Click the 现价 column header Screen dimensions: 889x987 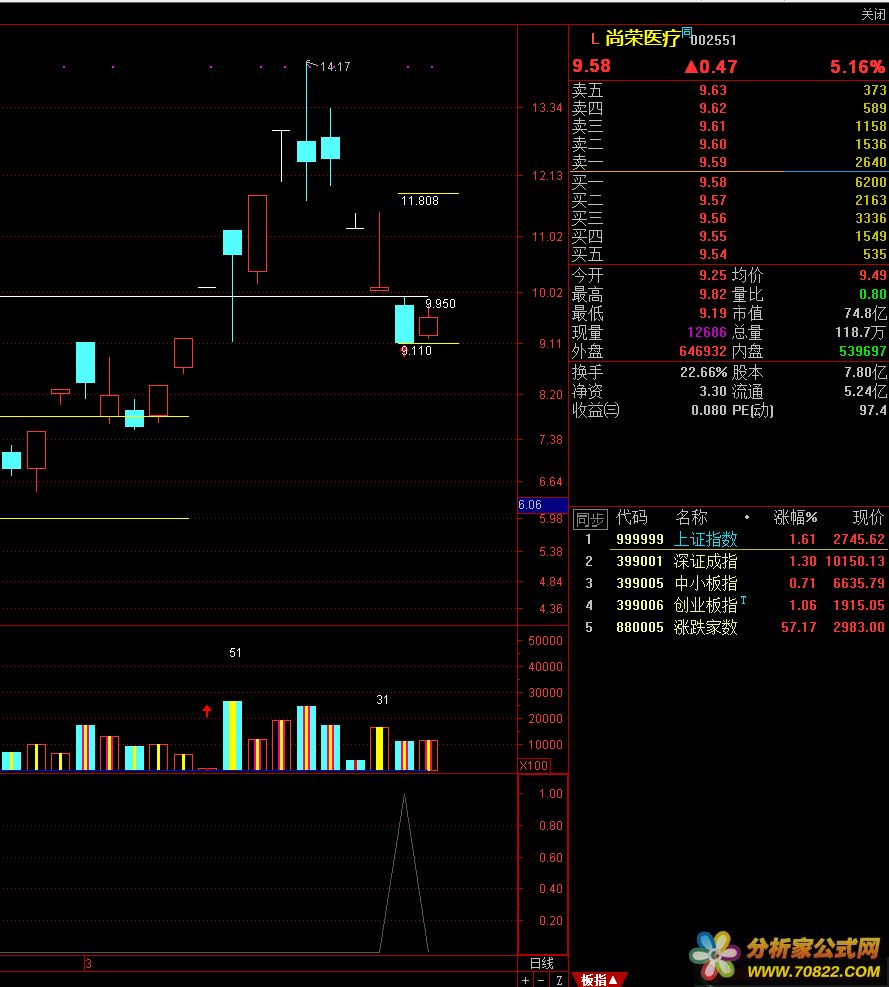pyautogui.click(x=867, y=518)
